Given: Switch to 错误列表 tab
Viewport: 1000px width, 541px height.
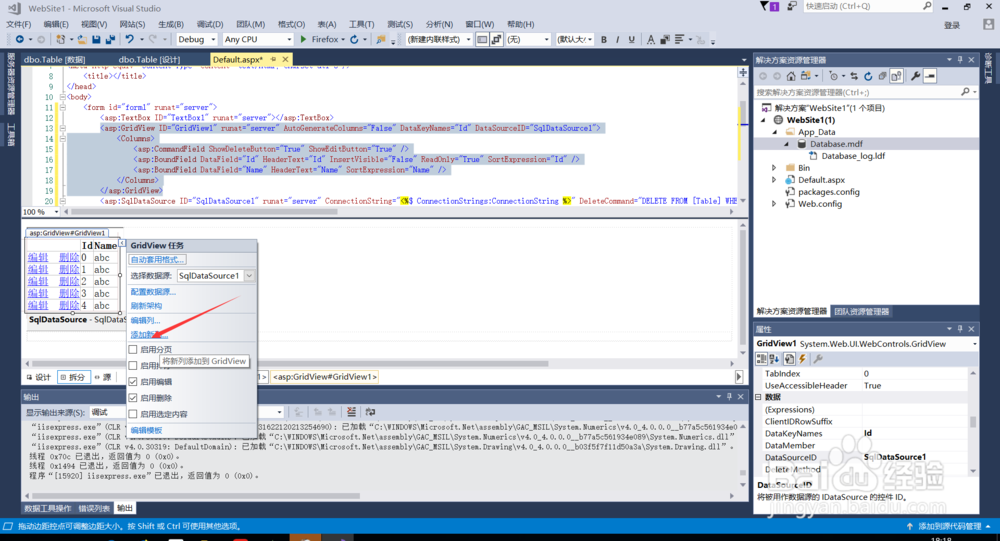Looking at the screenshot, I should coord(94,508).
